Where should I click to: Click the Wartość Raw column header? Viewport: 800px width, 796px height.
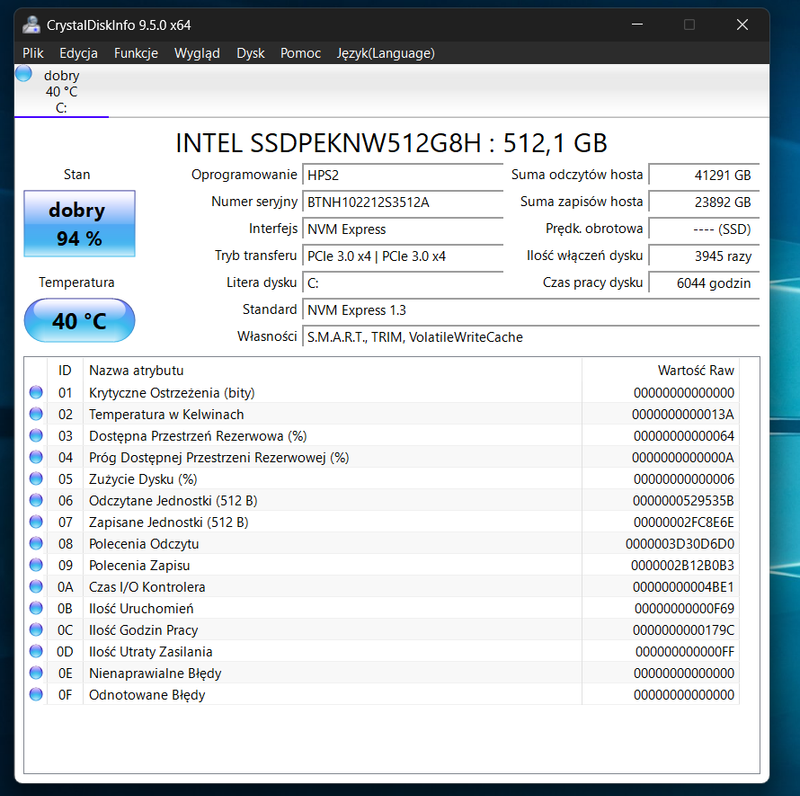pyautogui.click(x=661, y=370)
